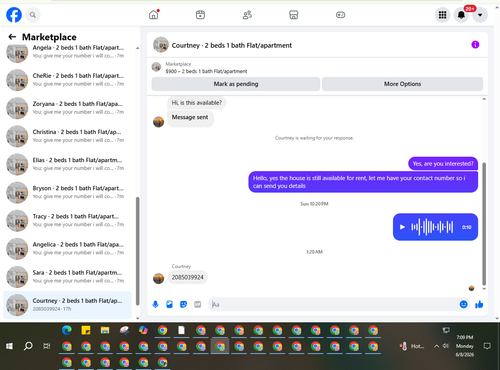Image resolution: width=500 pixels, height=370 pixels.
Task: Click the microphone voice clip icon
Action: coord(155,304)
